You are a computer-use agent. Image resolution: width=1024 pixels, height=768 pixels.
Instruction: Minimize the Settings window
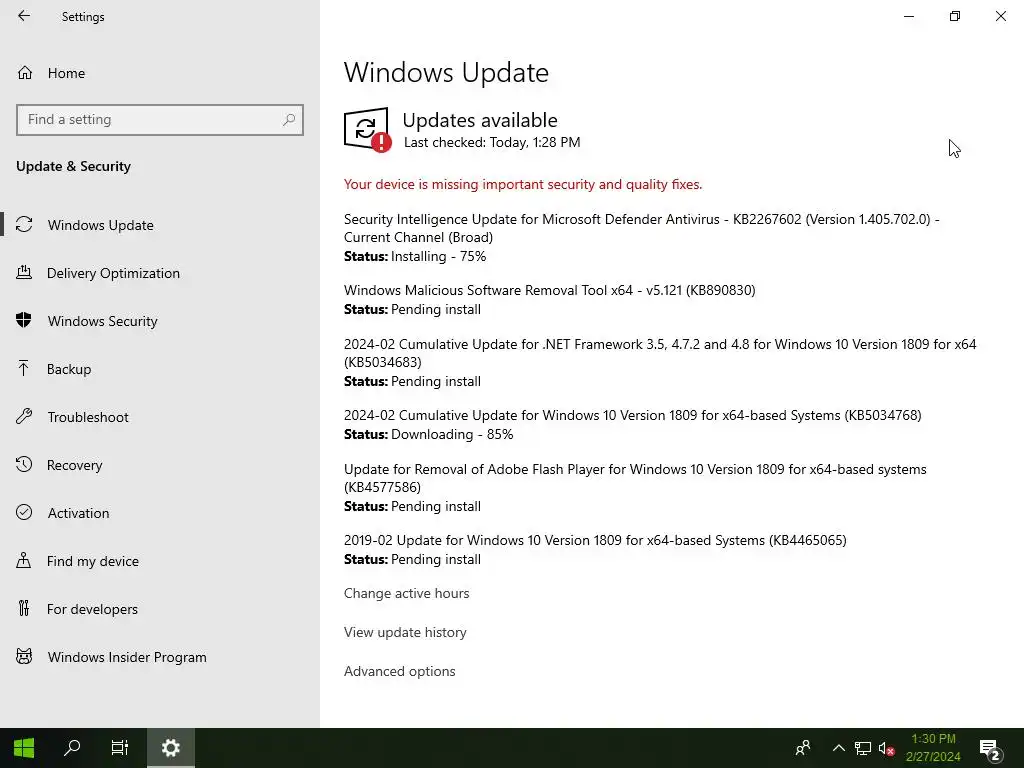tap(908, 16)
